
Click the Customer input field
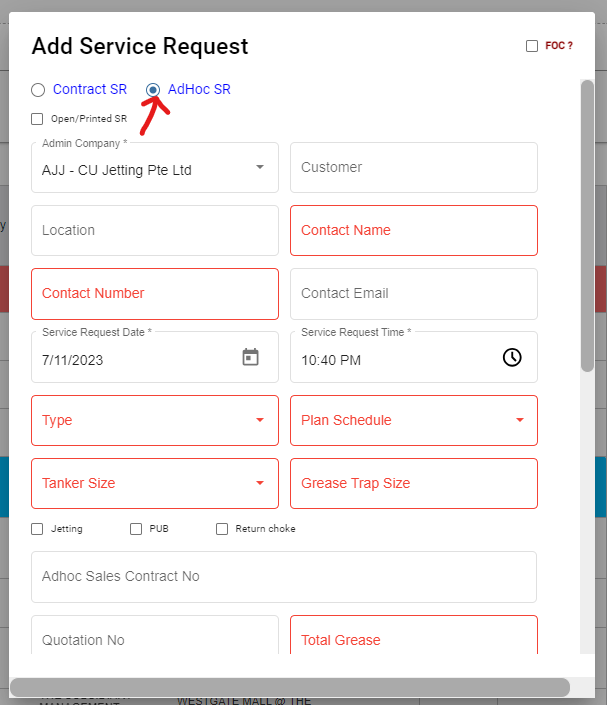[x=413, y=167]
